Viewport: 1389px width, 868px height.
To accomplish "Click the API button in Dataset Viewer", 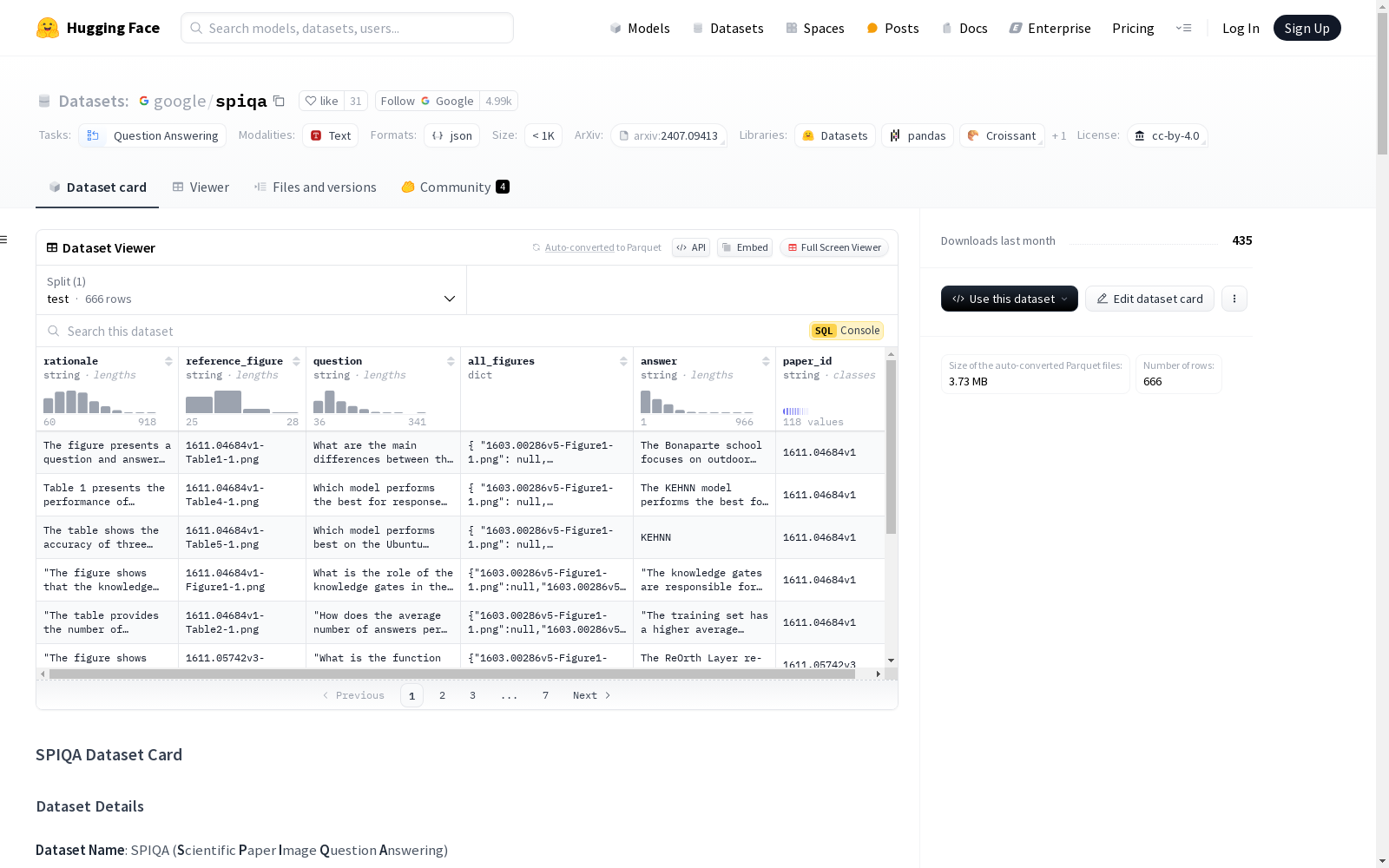I will pyautogui.click(x=691, y=247).
